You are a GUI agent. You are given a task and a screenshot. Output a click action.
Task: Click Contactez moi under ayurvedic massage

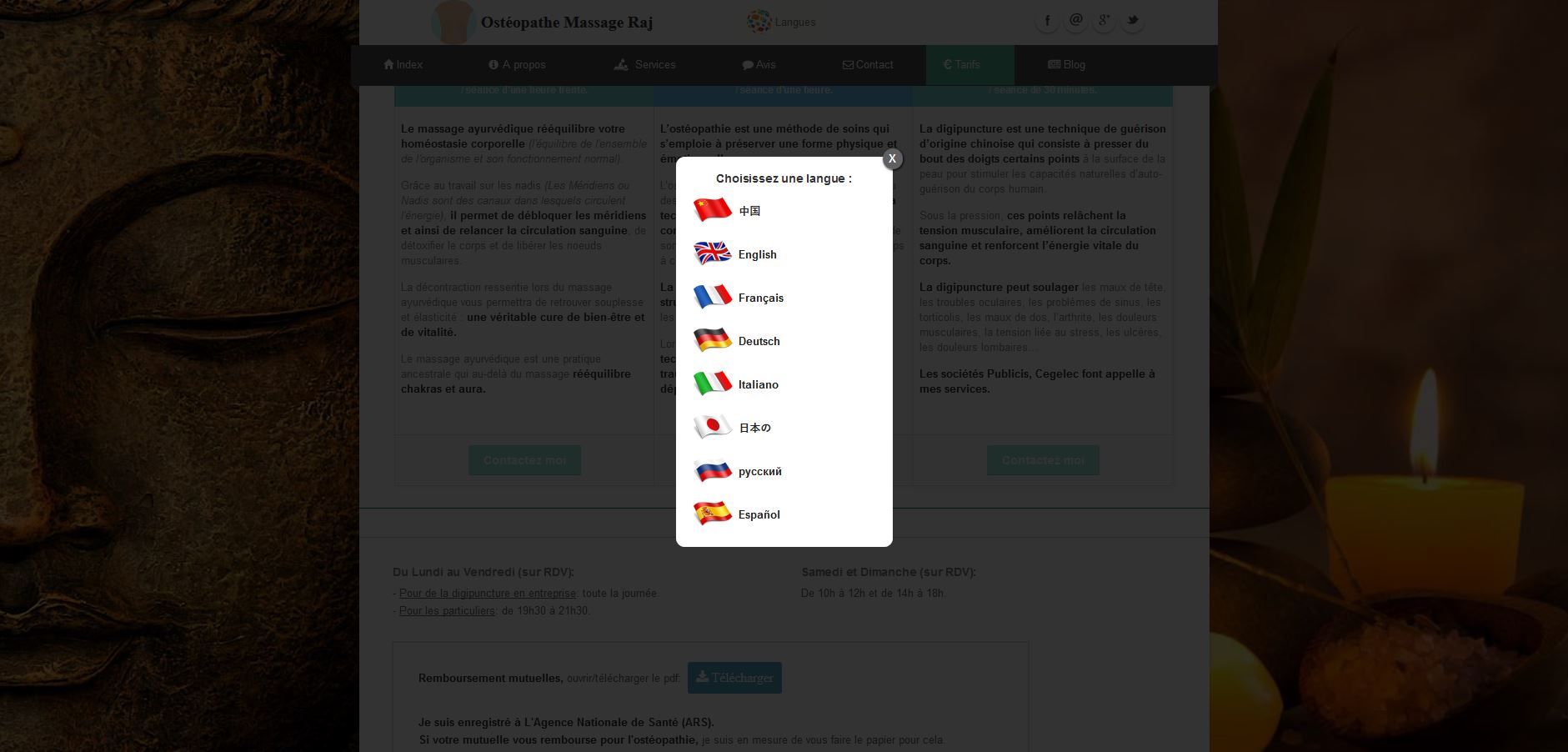click(x=524, y=460)
